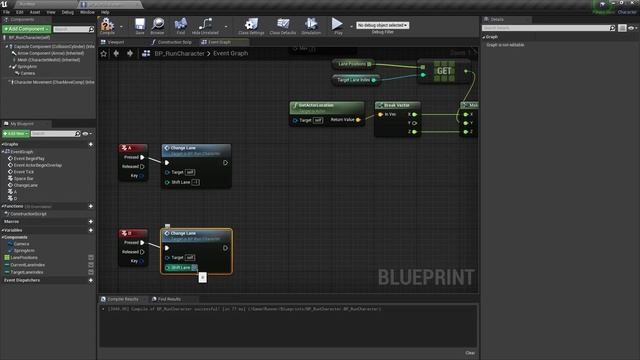The height and width of the screenshot is (360, 640).
Task: Click the Lane Positions variable node
Action: [x=353, y=64]
